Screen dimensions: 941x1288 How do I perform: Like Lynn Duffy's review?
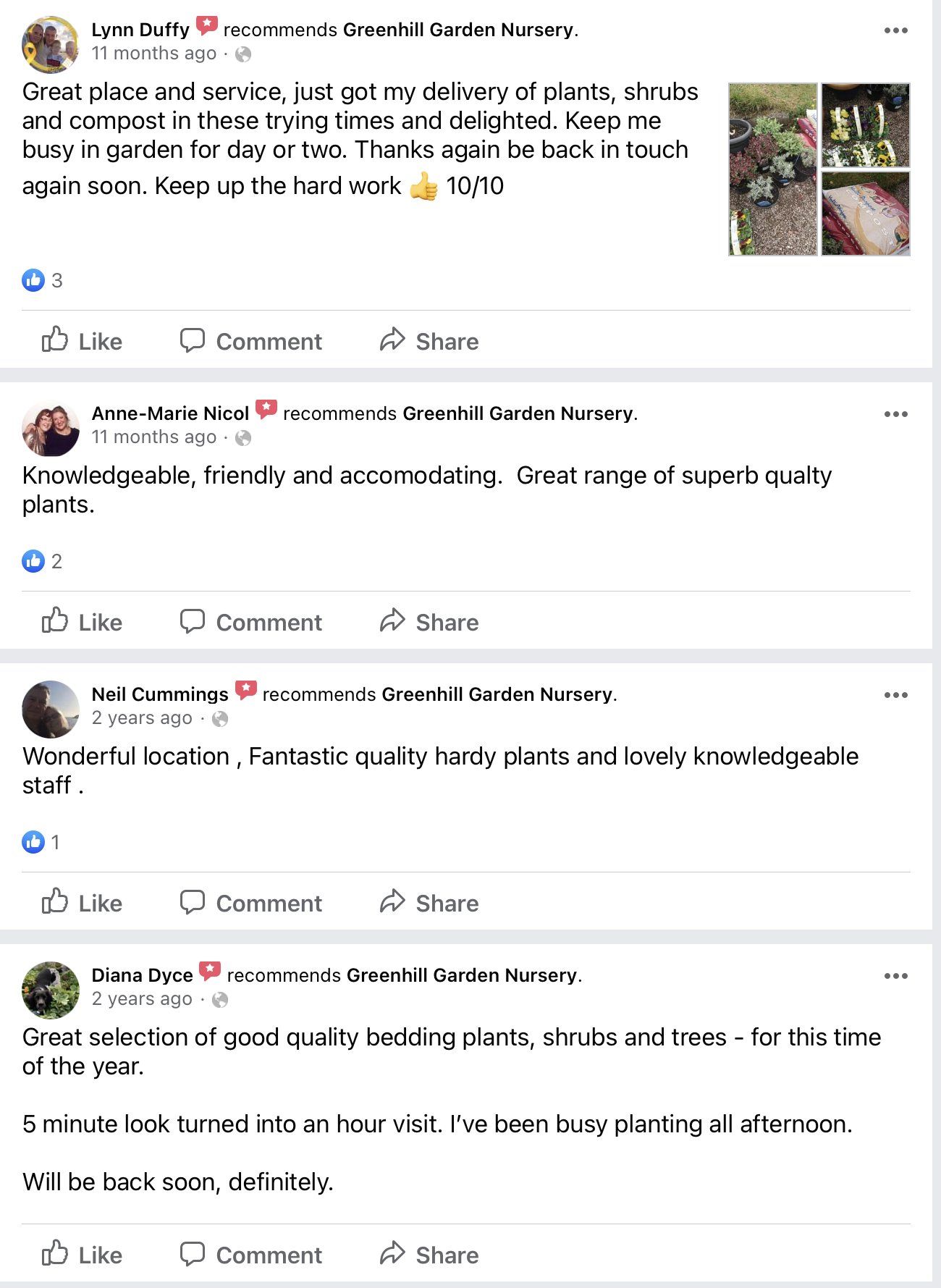(x=82, y=341)
